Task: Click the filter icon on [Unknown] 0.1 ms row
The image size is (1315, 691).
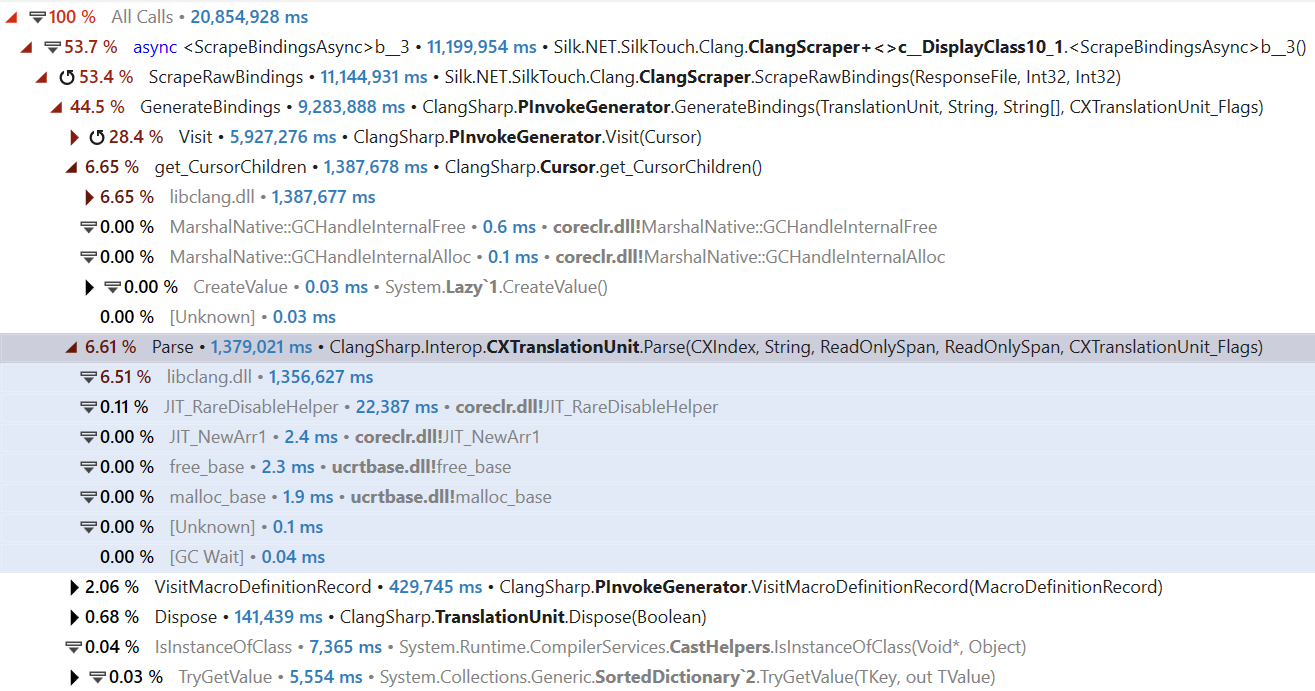Action: (88, 527)
